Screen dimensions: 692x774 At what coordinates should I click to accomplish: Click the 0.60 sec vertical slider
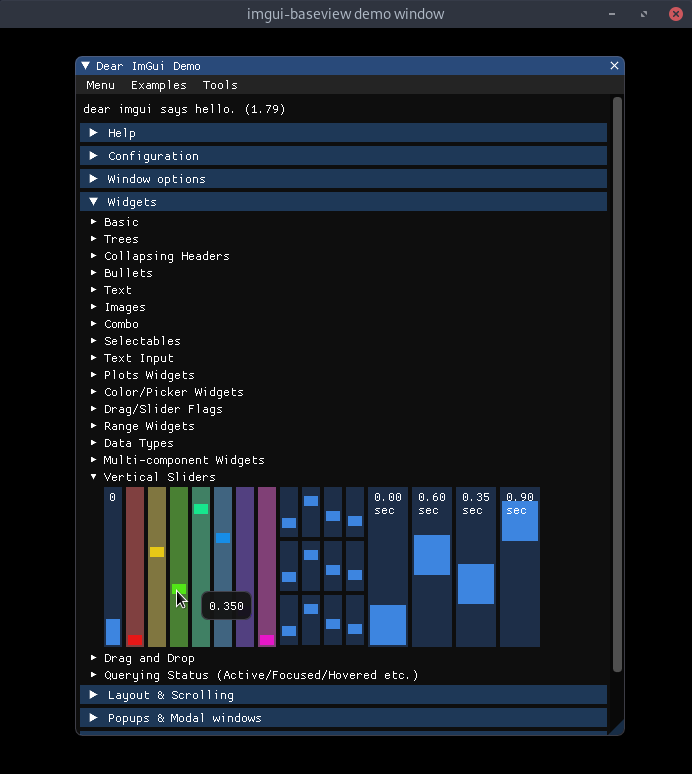[432, 567]
